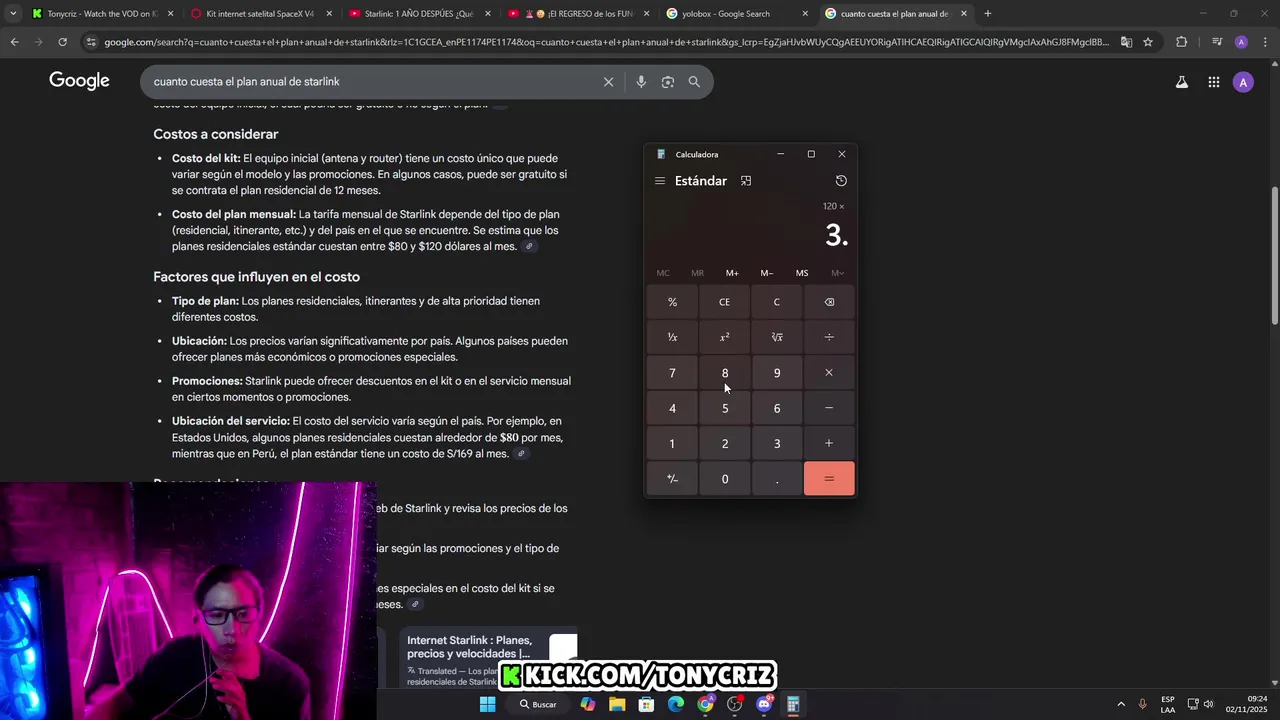Open Google Search Labs flask icon
Viewport: 1280px width, 720px height.
[x=1182, y=82]
